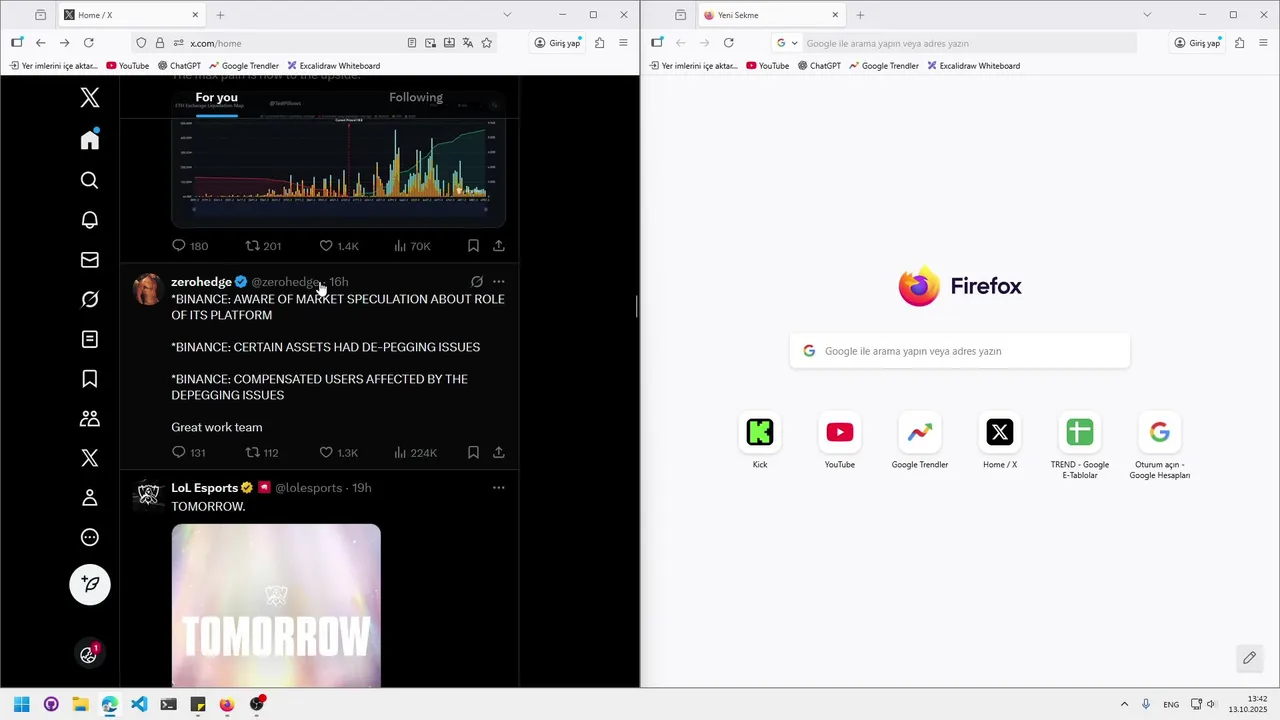Open Profile in the X sidebar
The width and height of the screenshot is (1280, 720).
90,498
